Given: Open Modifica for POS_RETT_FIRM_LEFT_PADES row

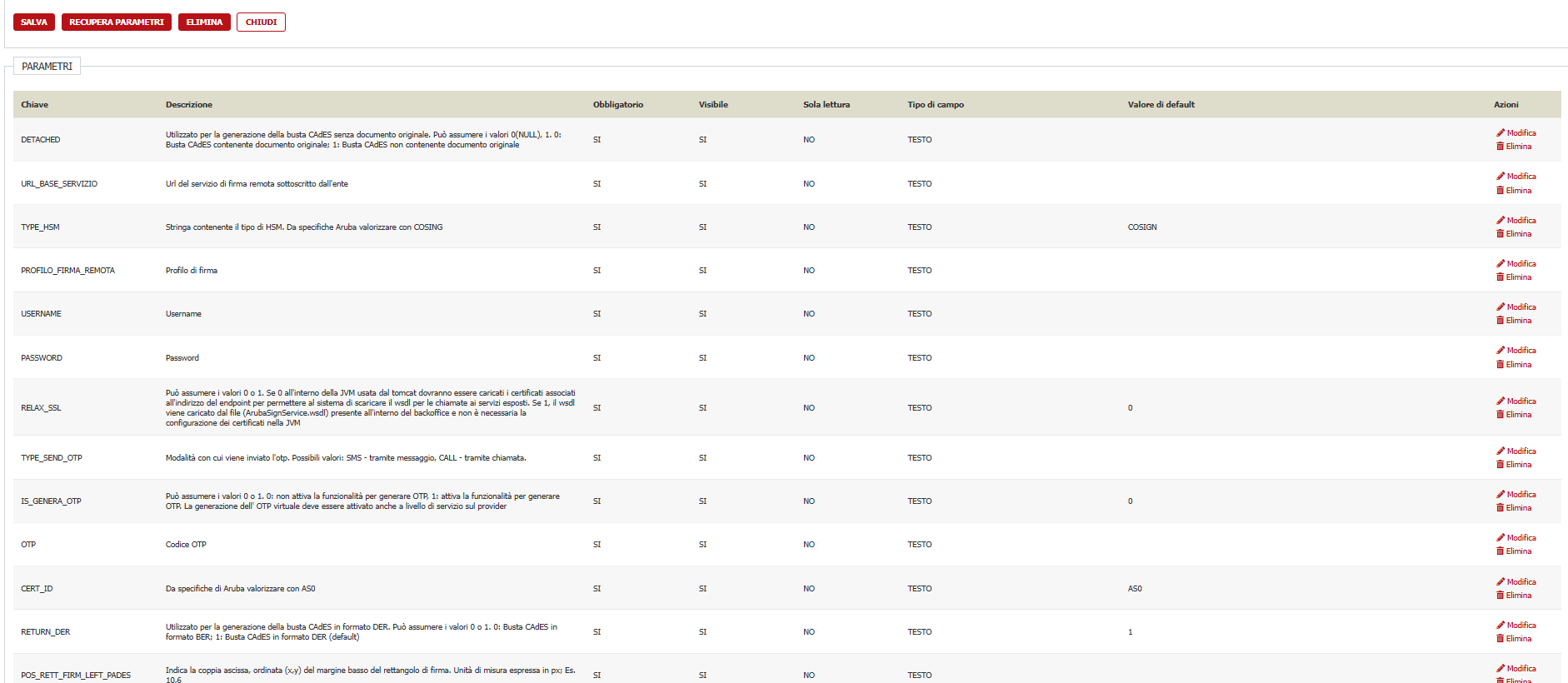Looking at the screenshot, I should [1521, 669].
